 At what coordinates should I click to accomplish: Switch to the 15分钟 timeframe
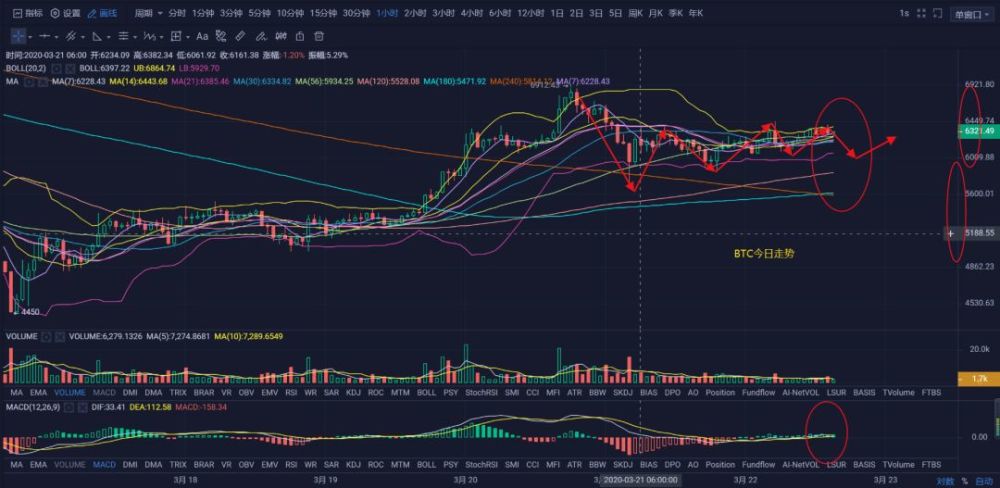click(323, 13)
